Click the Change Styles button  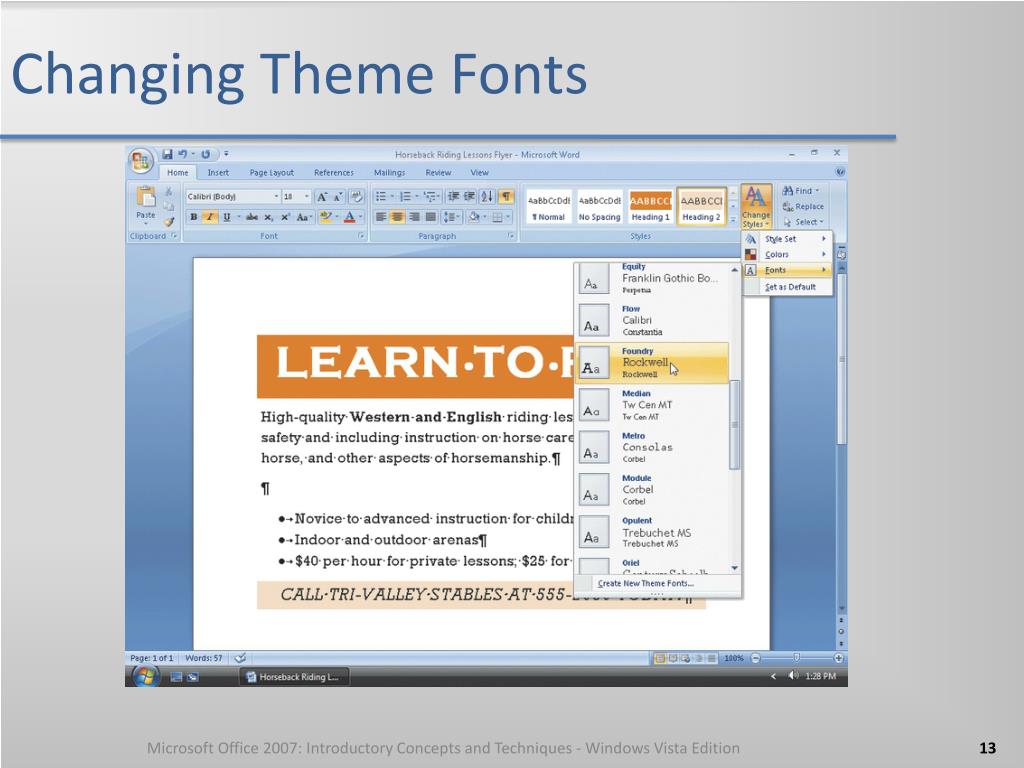[756, 206]
